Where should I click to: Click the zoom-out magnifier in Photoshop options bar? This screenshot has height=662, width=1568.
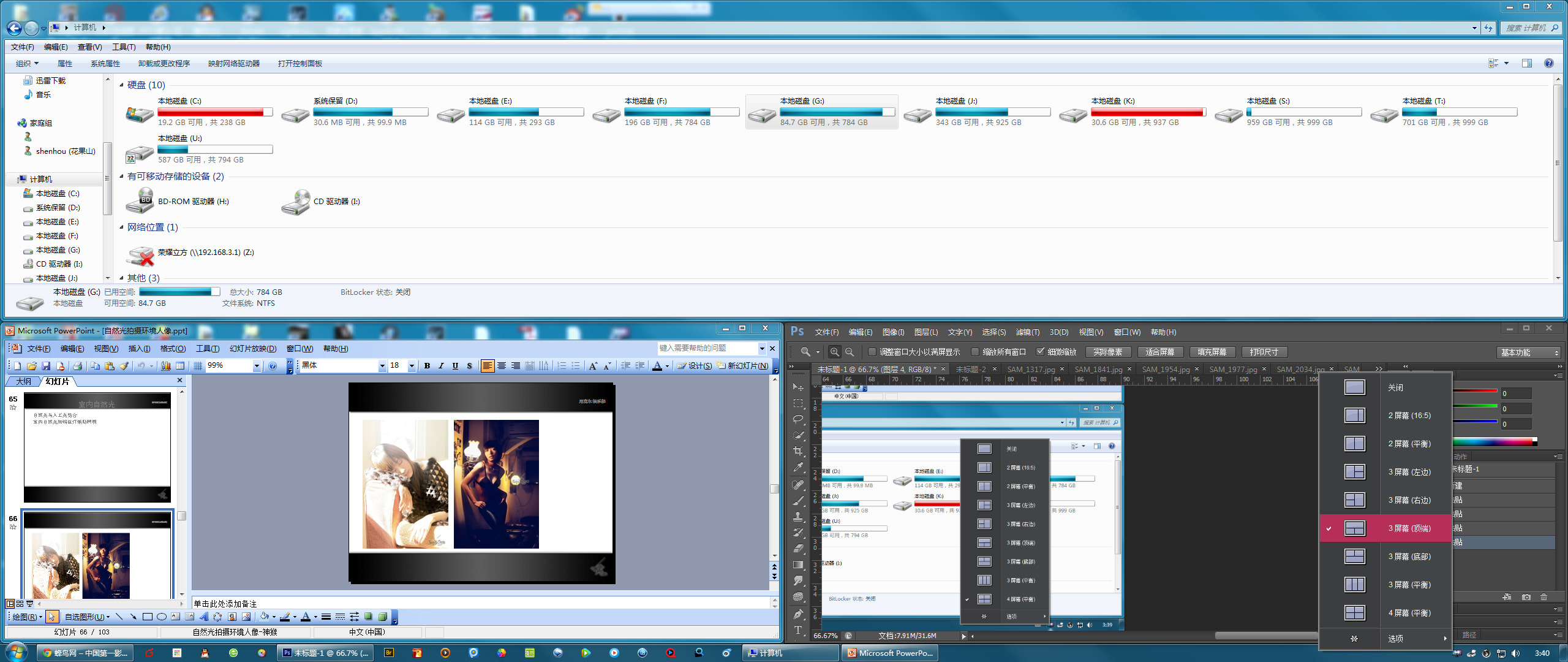point(850,352)
